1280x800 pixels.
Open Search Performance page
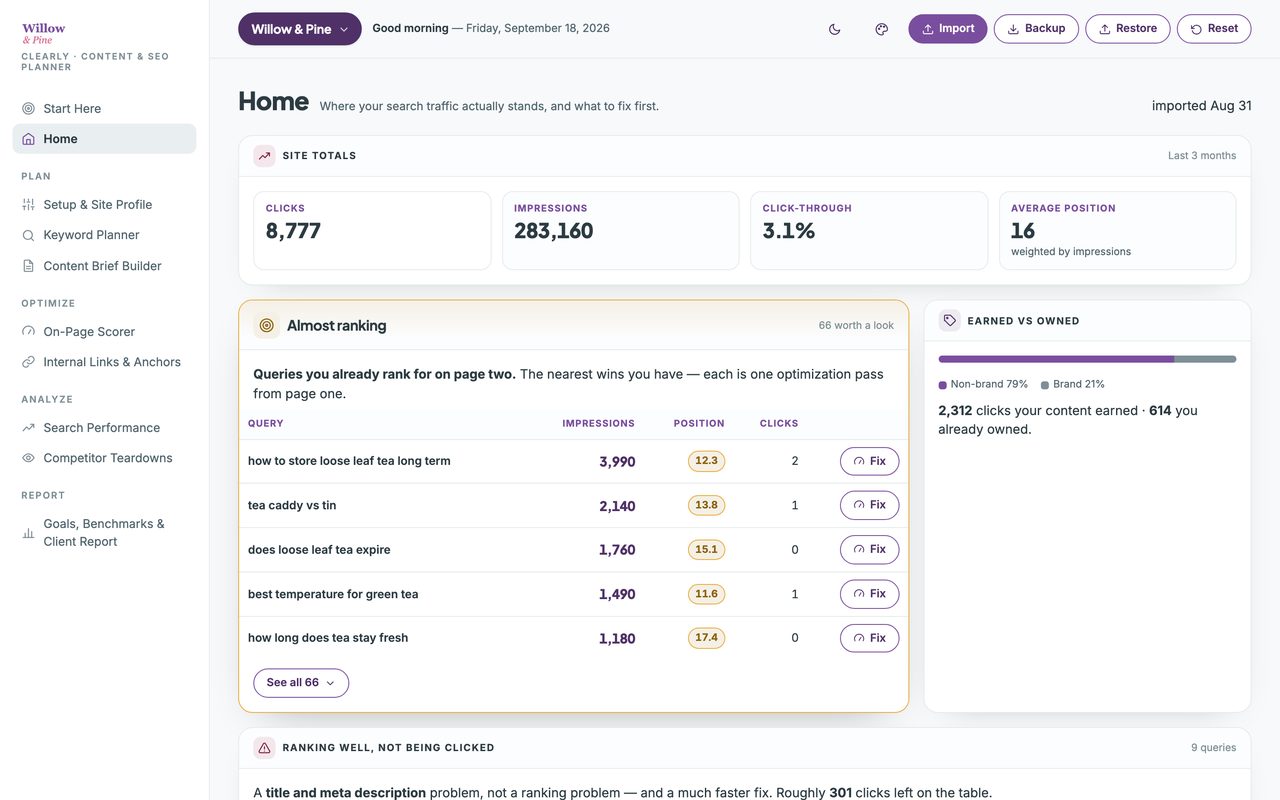tap(104, 427)
